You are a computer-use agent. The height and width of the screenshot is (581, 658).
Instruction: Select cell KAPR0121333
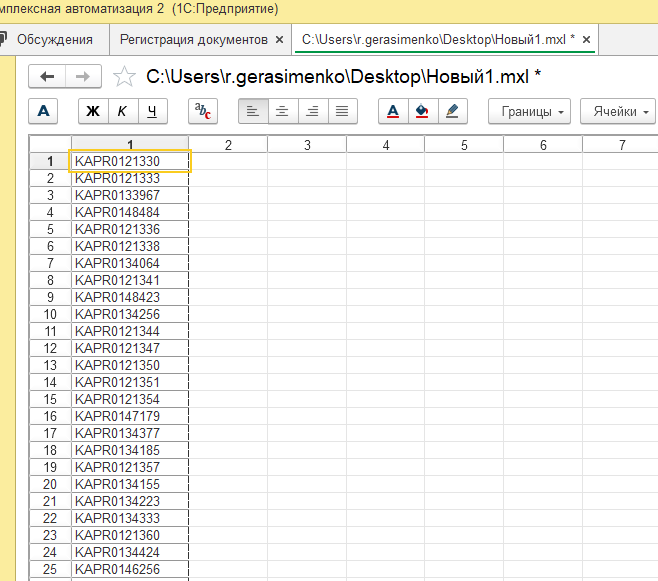(x=130, y=178)
